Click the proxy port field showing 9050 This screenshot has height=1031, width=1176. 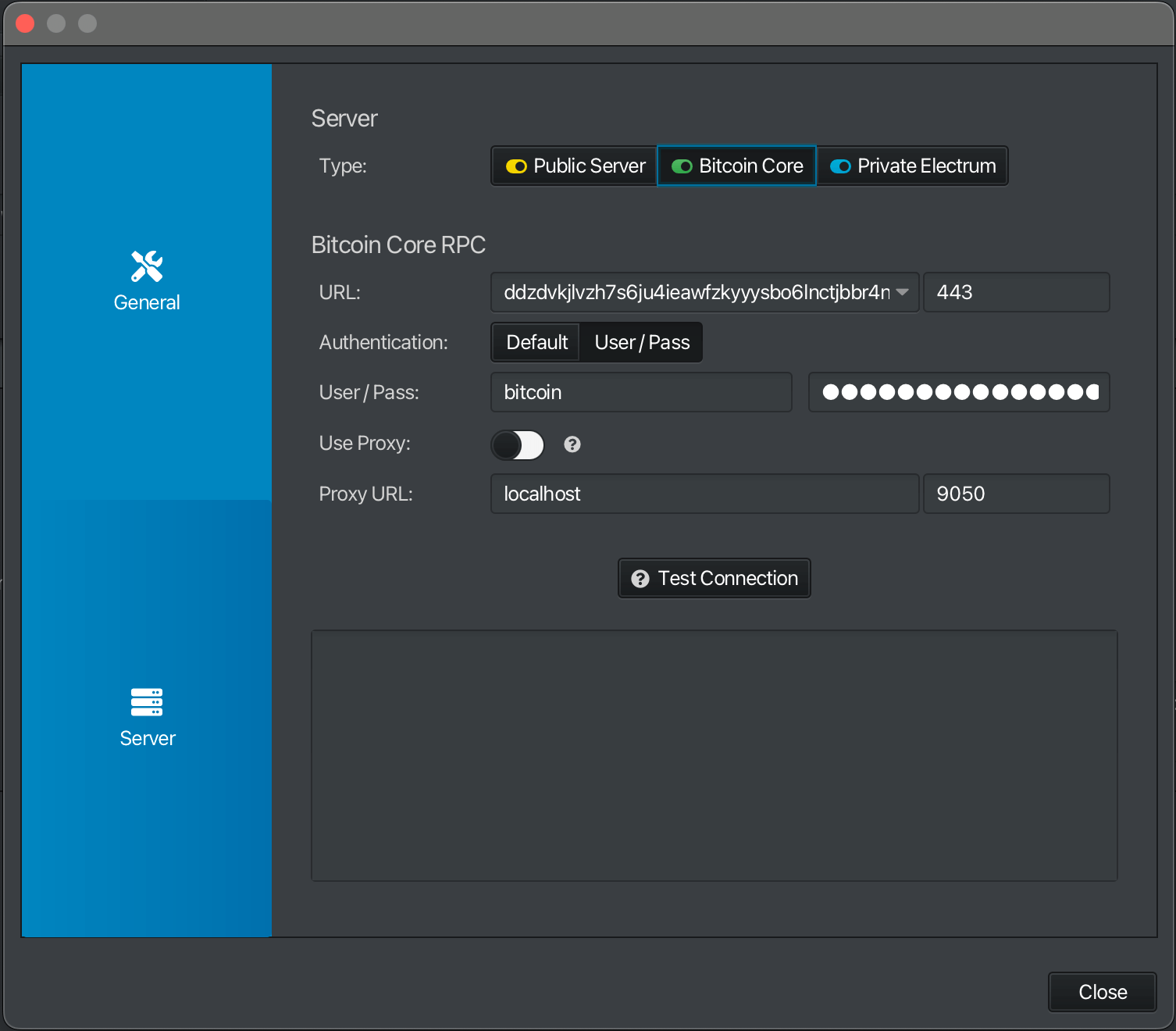tap(1015, 494)
